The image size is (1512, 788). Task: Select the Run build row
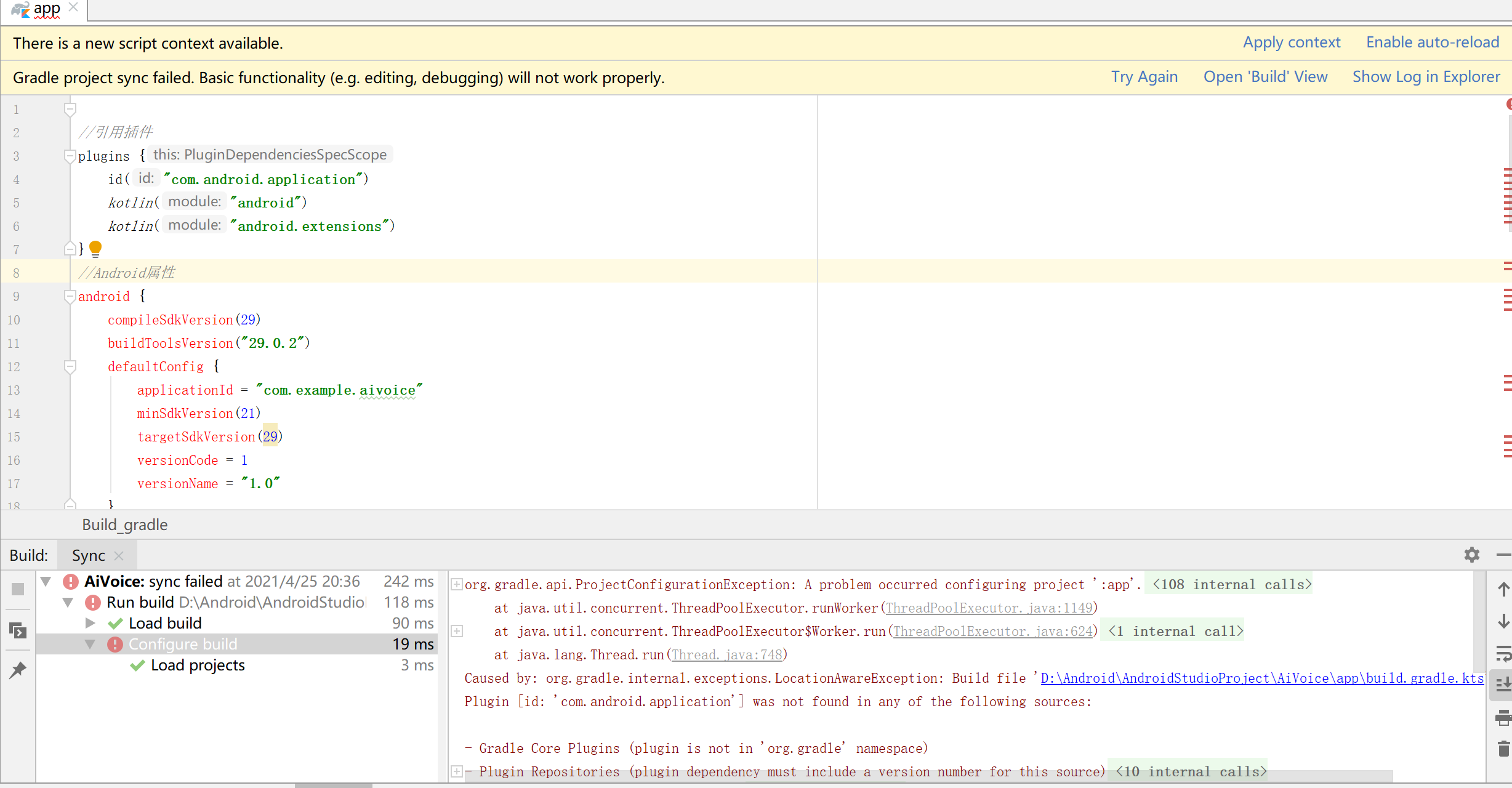(x=237, y=602)
